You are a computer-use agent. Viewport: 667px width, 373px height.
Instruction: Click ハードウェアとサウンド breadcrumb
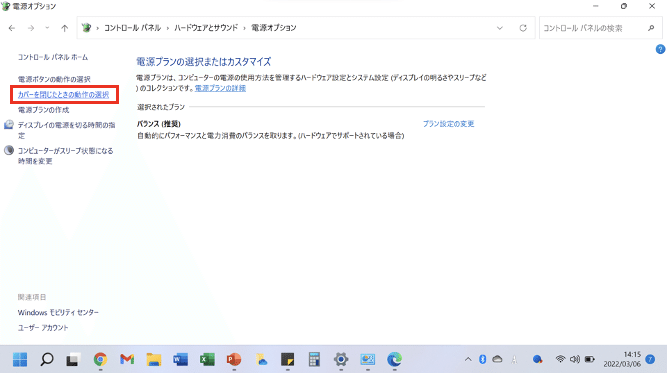(206, 28)
